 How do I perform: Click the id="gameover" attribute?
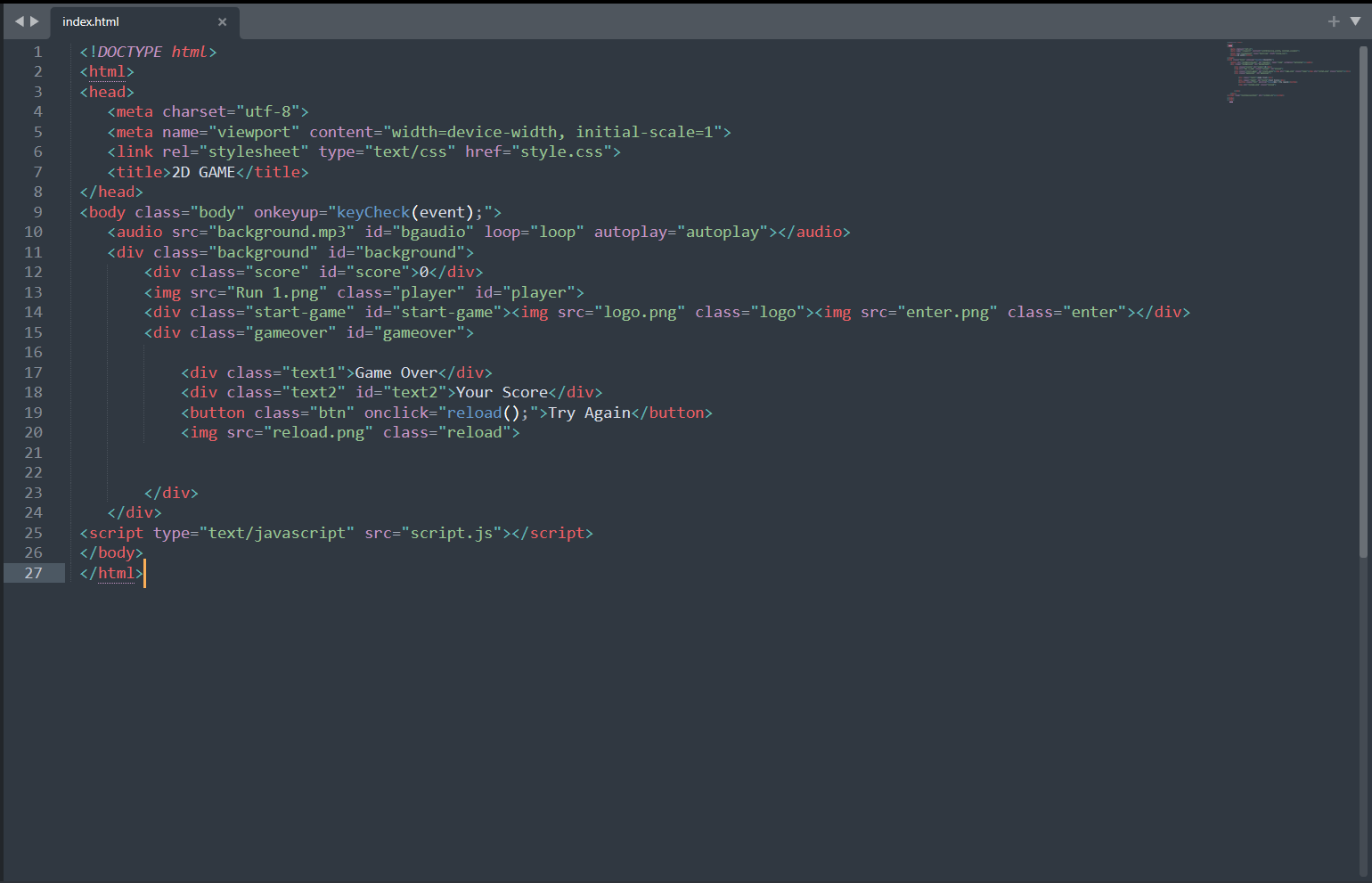405,332
